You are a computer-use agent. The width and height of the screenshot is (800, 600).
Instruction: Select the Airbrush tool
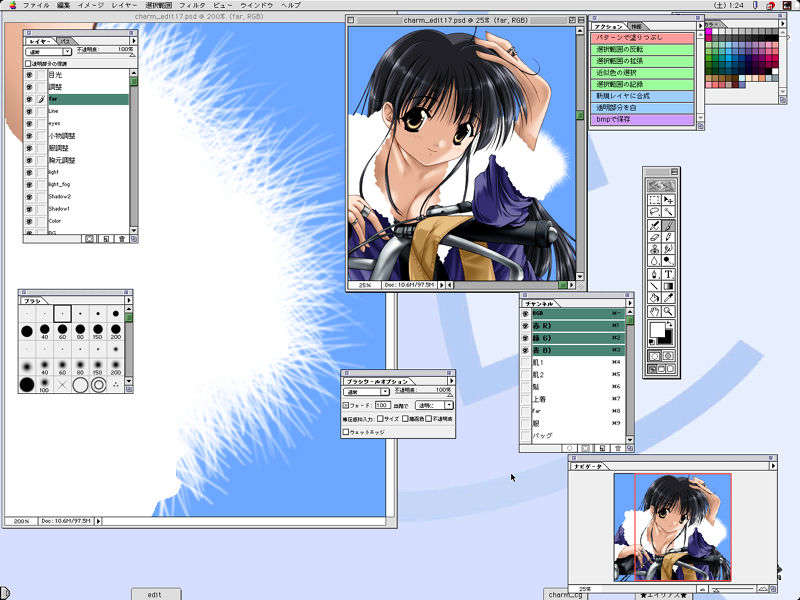[654, 225]
